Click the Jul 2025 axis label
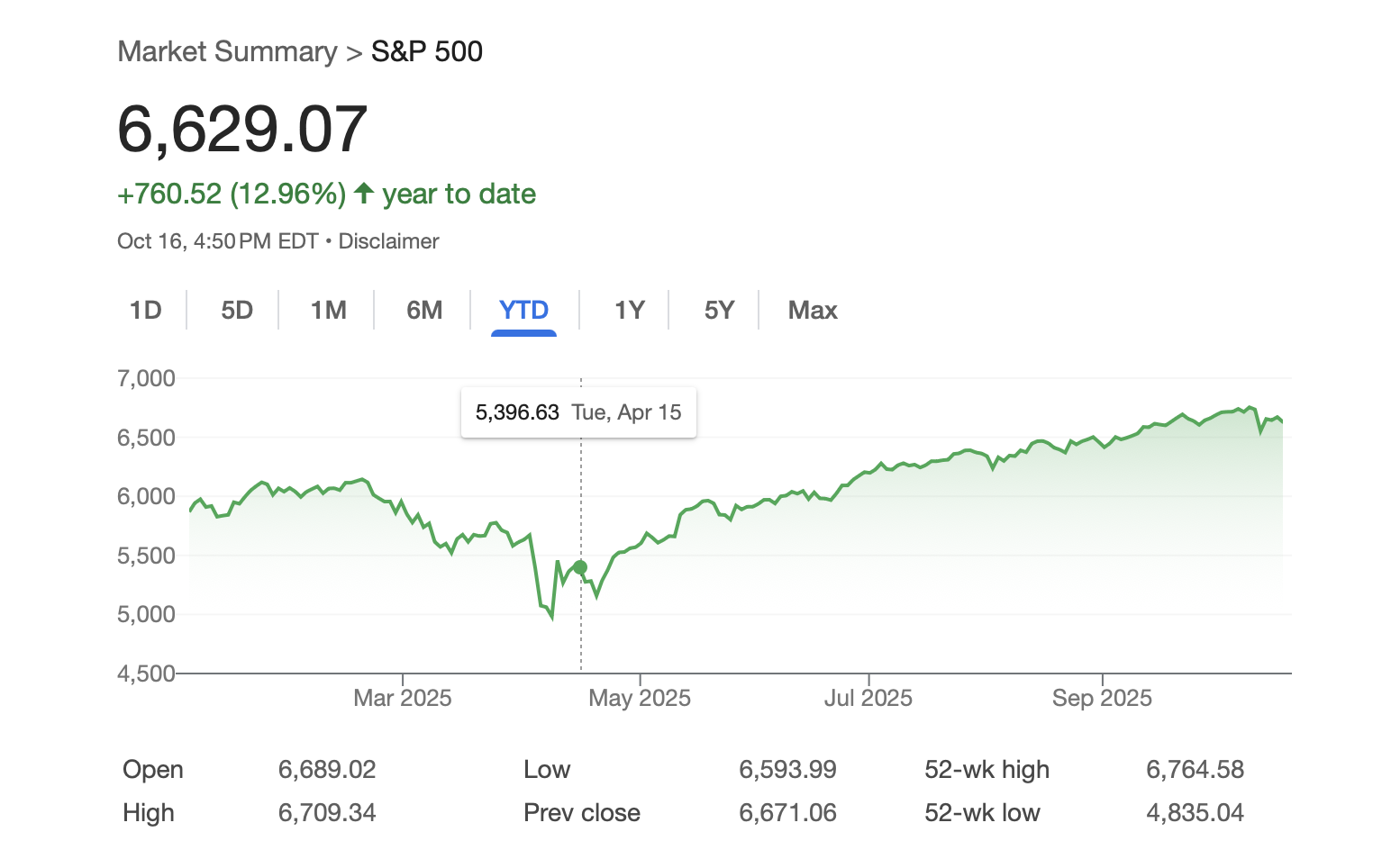Screen dimensions: 1391x868 [868, 698]
